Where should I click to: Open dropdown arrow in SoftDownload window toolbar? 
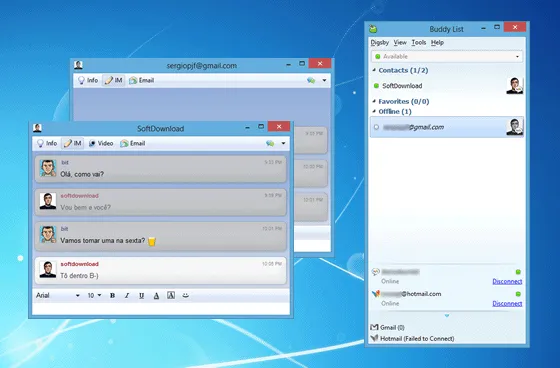coord(283,143)
